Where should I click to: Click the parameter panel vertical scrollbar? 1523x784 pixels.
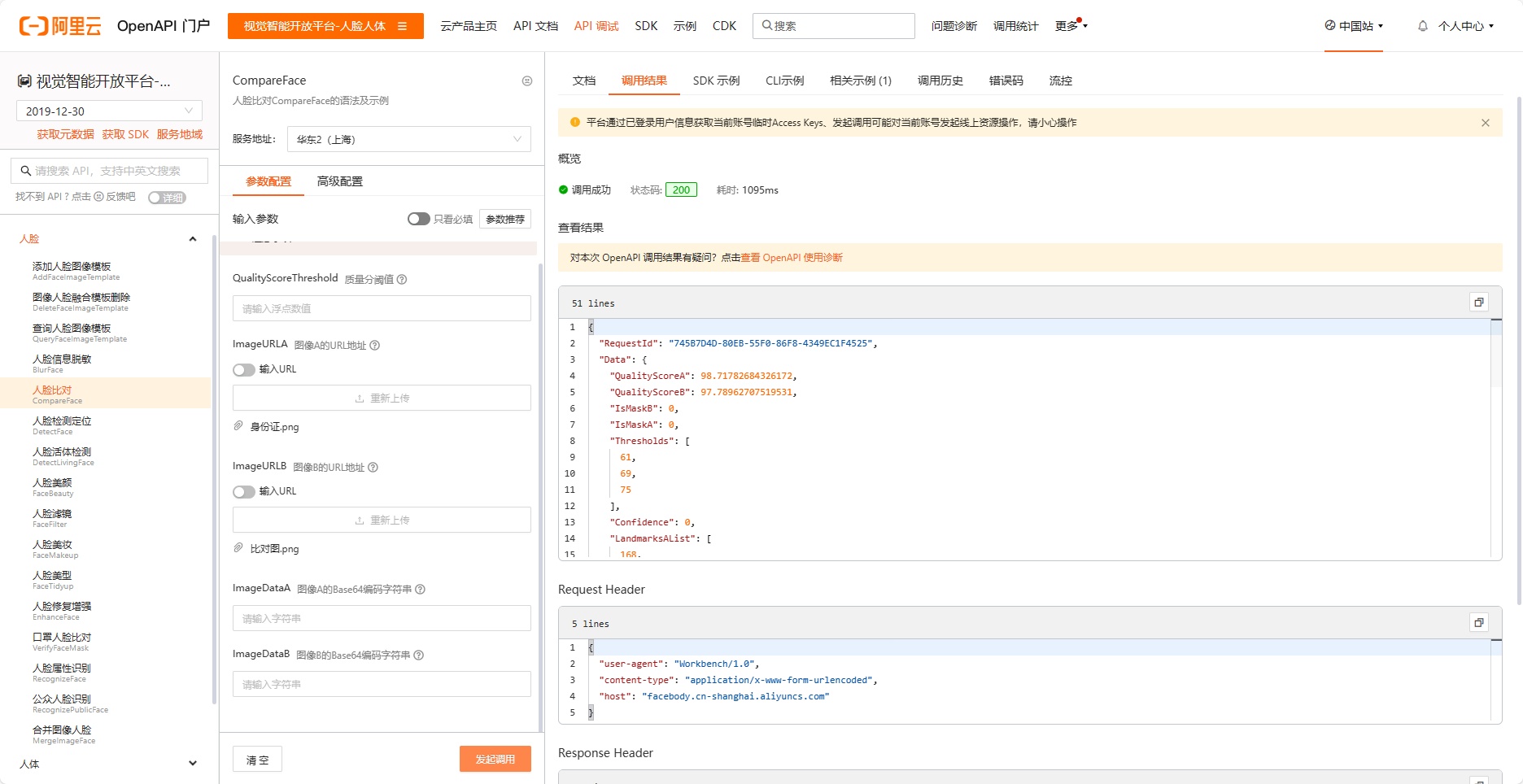tap(540, 496)
